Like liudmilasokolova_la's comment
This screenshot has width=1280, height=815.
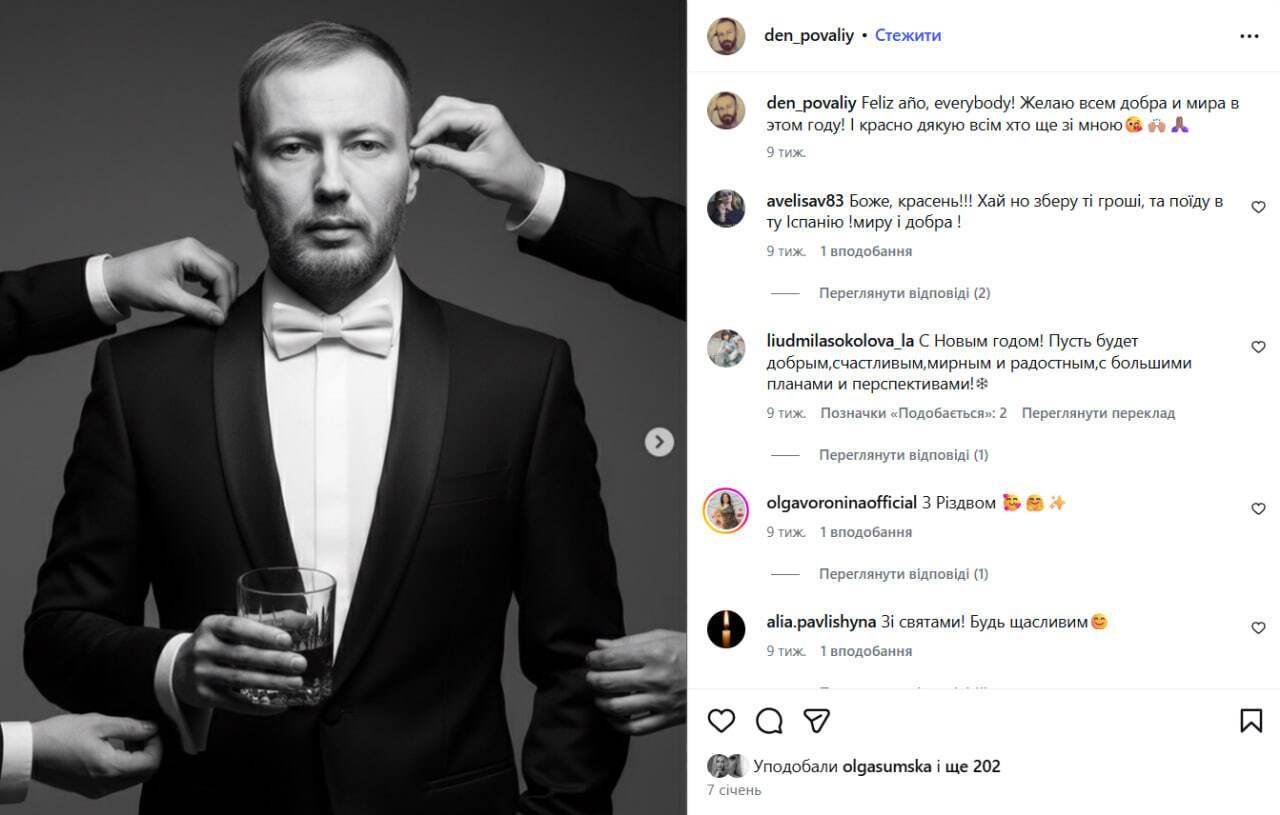tap(1258, 347)
